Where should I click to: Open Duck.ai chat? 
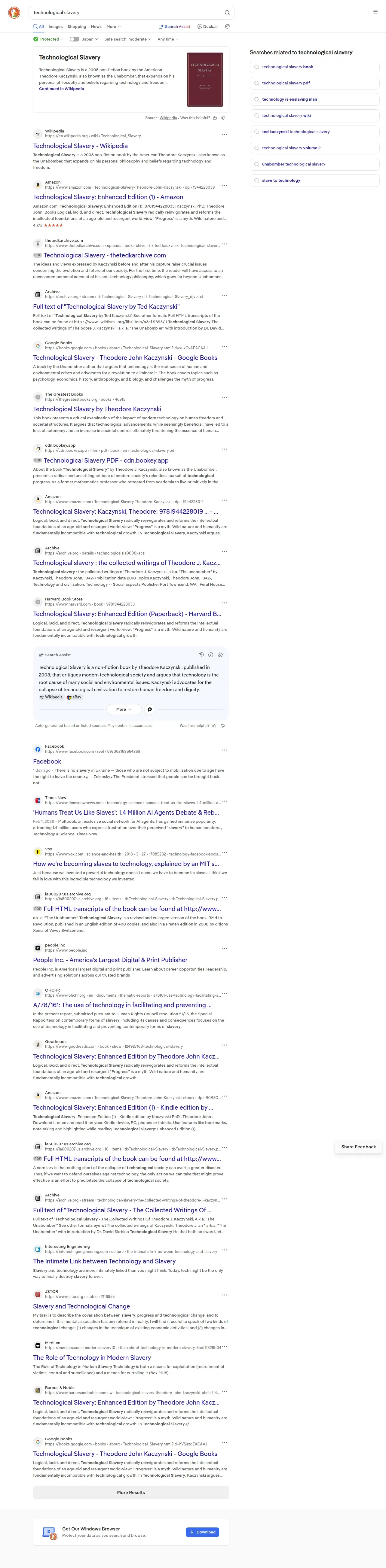point(208,27)
